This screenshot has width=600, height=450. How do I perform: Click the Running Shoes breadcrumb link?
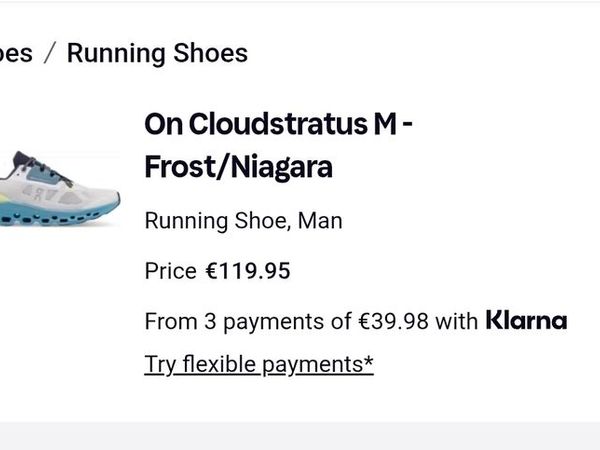[157, 53]
